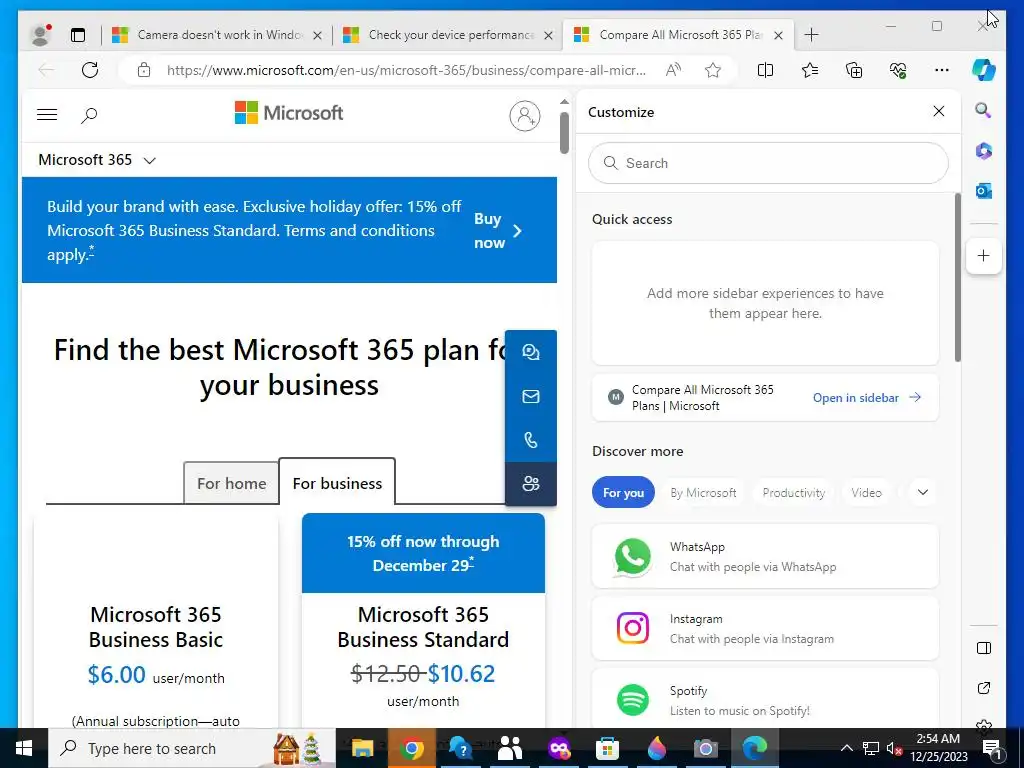Filter by Video chip
The image size is (1024, 768).
[x=867, y=492]
